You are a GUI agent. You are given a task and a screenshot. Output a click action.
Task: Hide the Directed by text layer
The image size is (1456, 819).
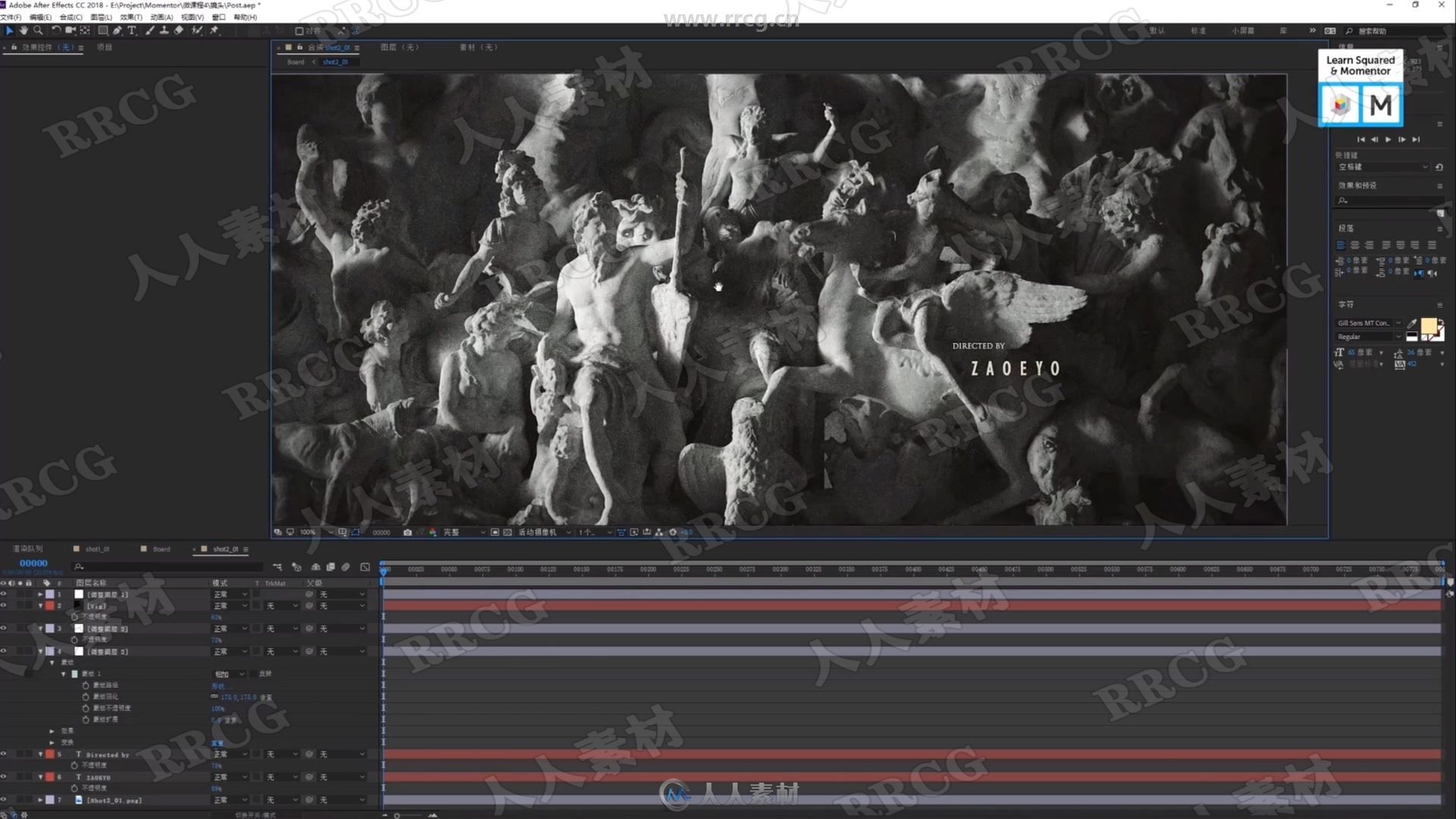[4, 755]
